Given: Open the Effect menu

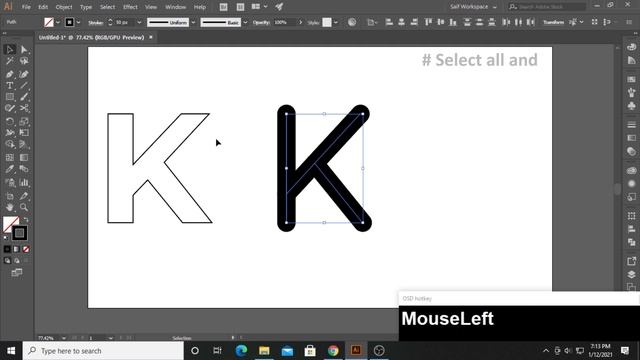Looking at the screenshot, I should point(130,7).
